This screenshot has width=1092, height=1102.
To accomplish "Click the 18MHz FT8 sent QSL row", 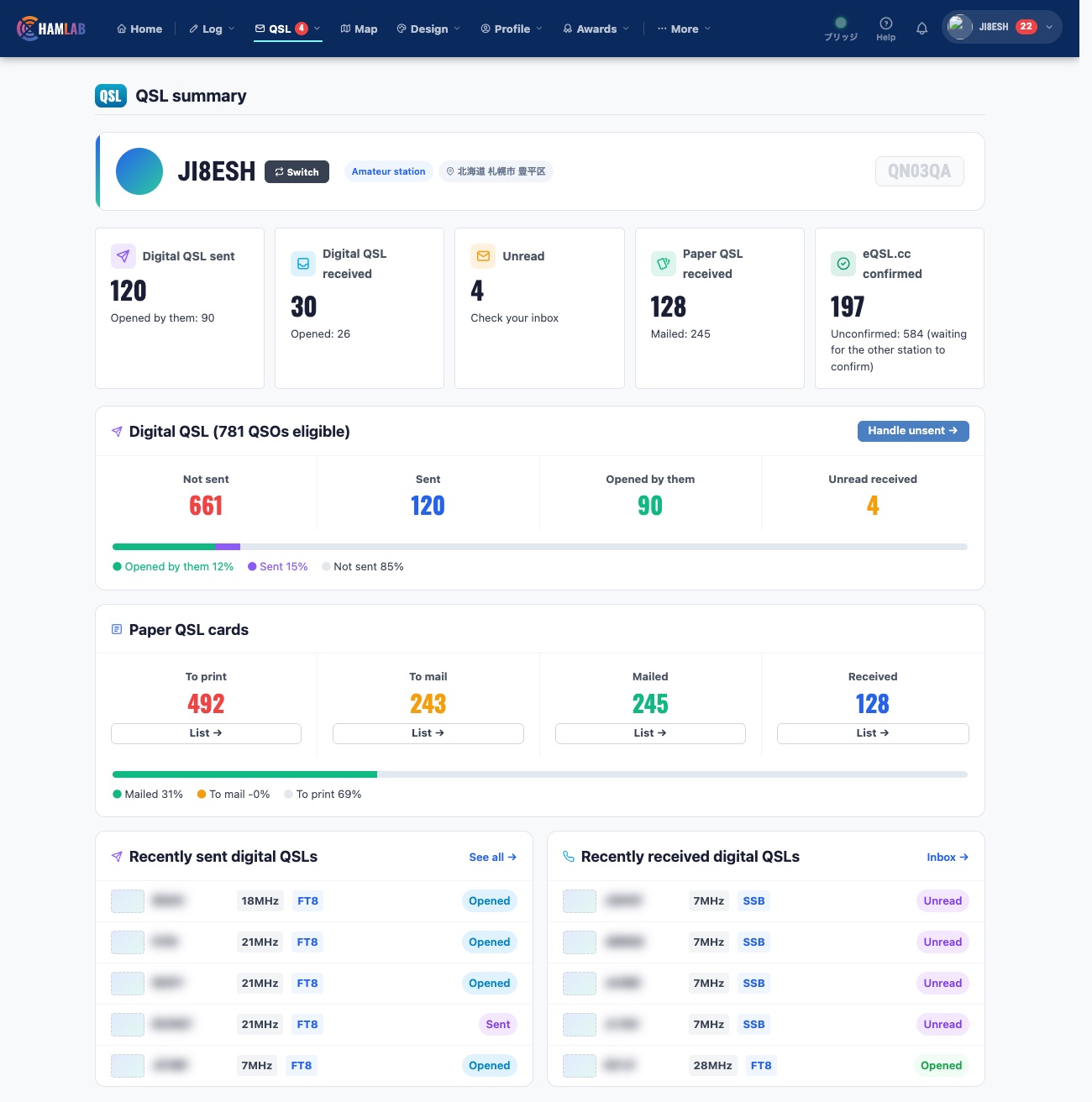I will [314, 901].
